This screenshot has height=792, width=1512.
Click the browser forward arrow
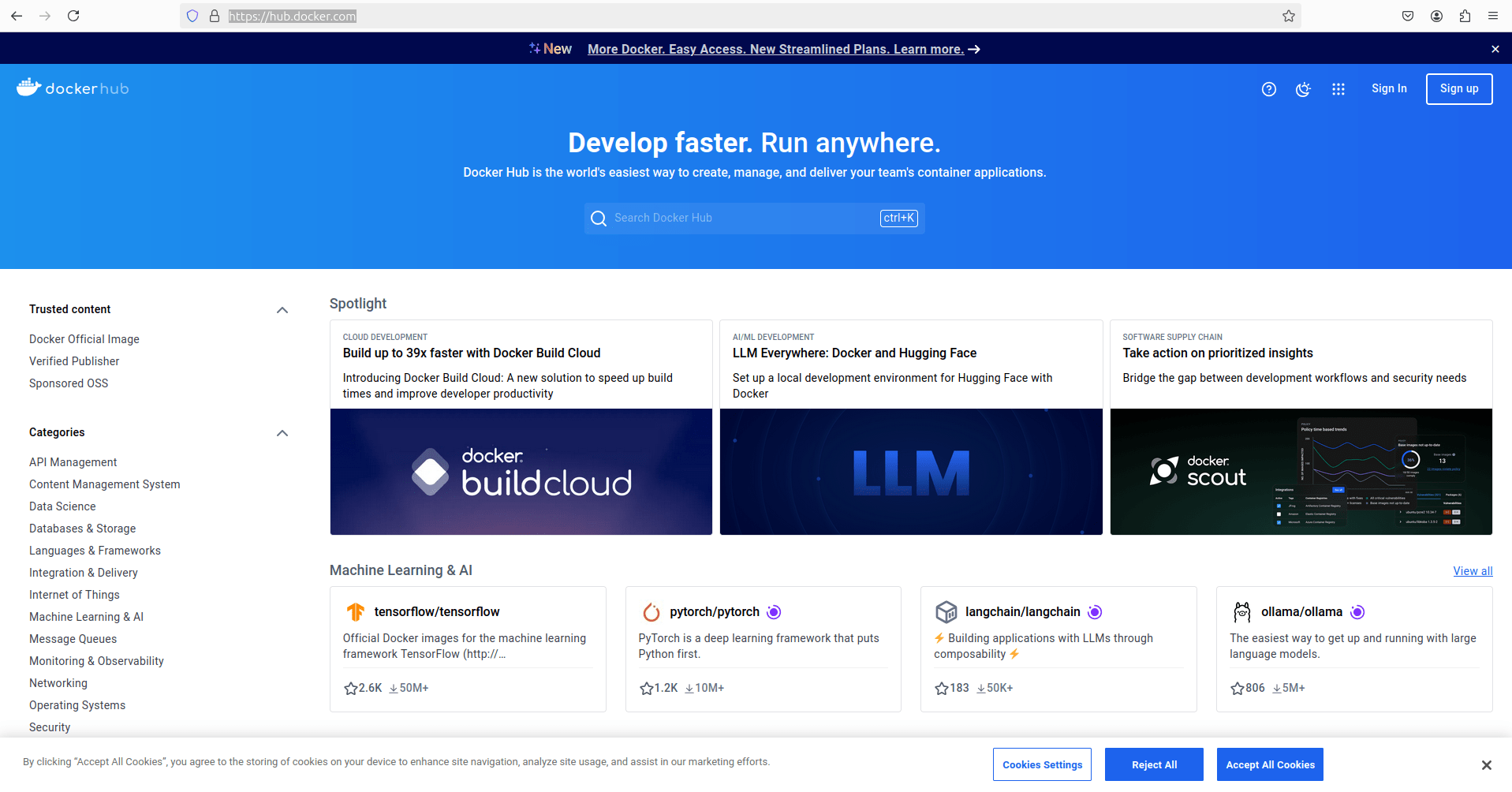tap(45, 16)
